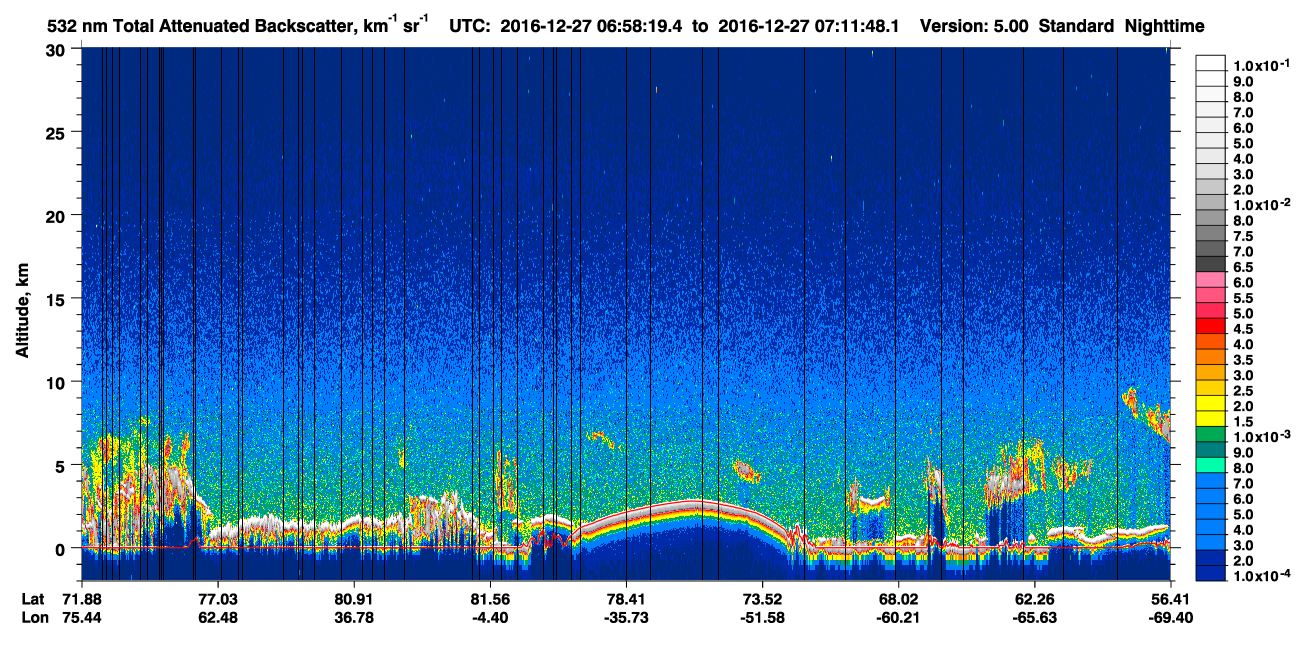Click longitude value -4.40
Image resolution: width=1300 pixels, height=667 pixels.
click(489, 617)
